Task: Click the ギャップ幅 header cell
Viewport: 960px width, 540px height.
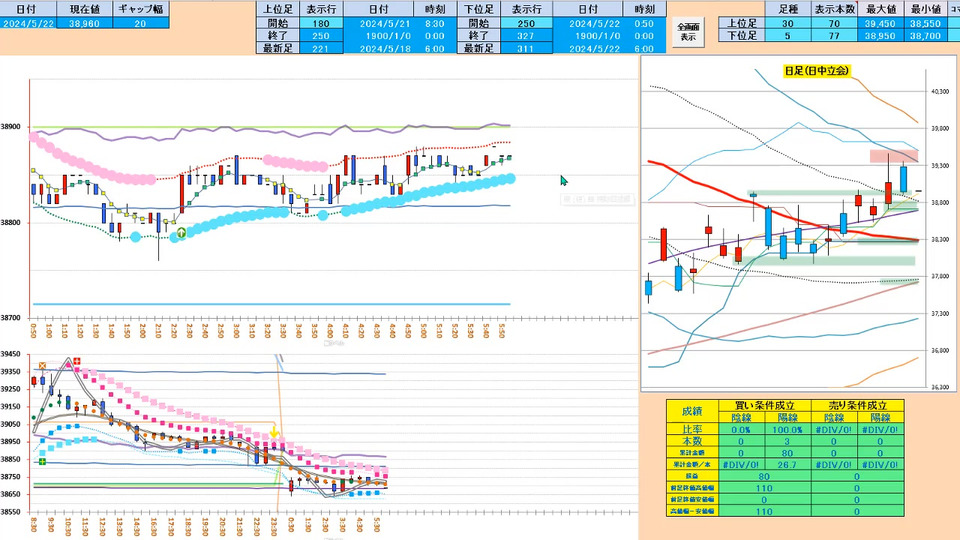Action: coord(140,9)
